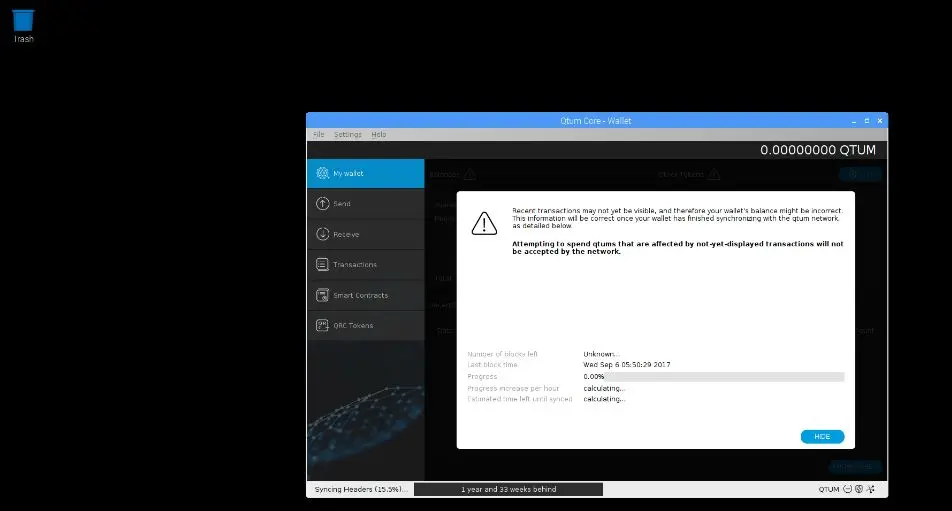Click the sync progress bar at 0.00%
This screenshot has height=511, width=952.
713,377
